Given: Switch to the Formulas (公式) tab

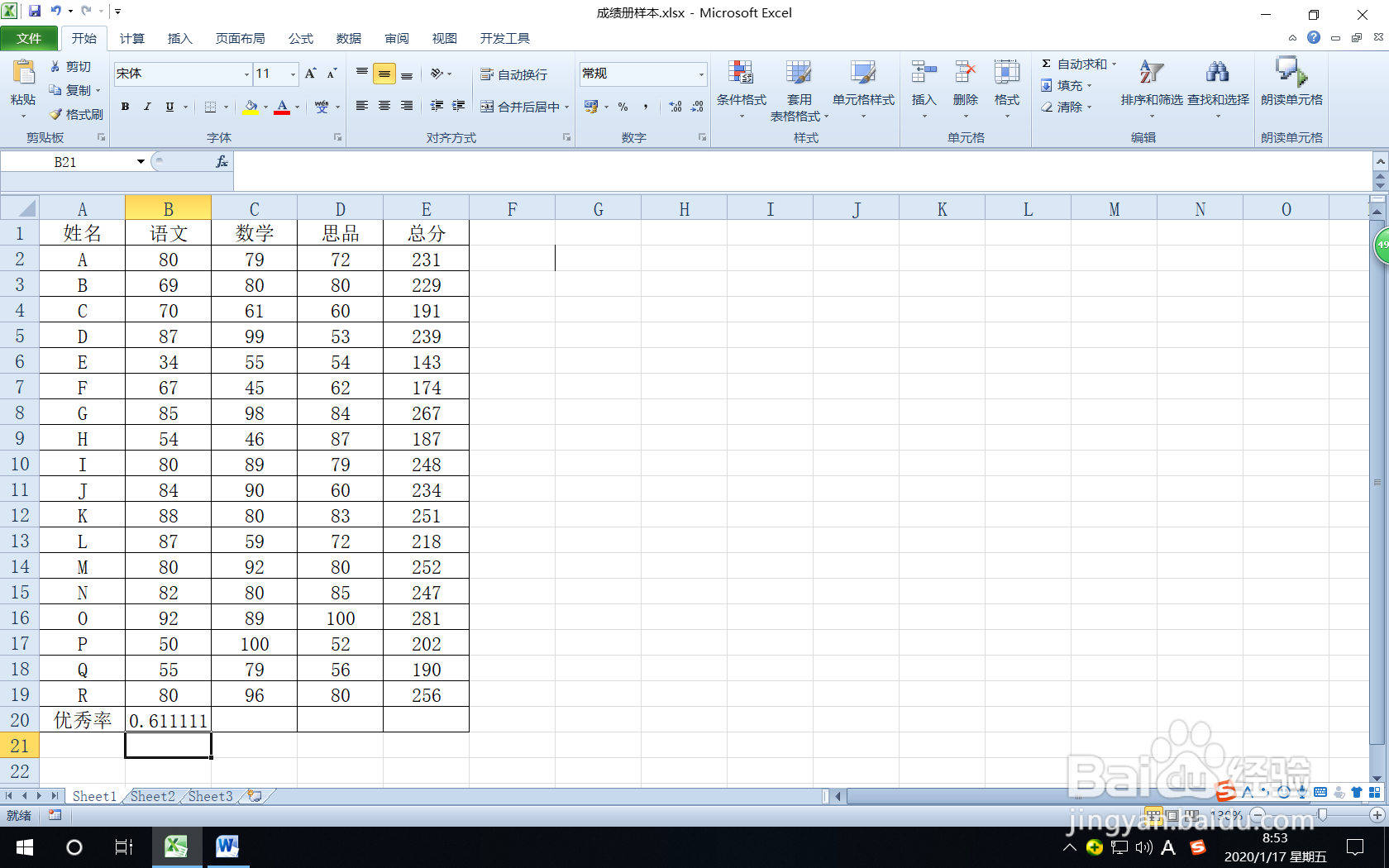Looking at the screenshot, I should point(301,39).
